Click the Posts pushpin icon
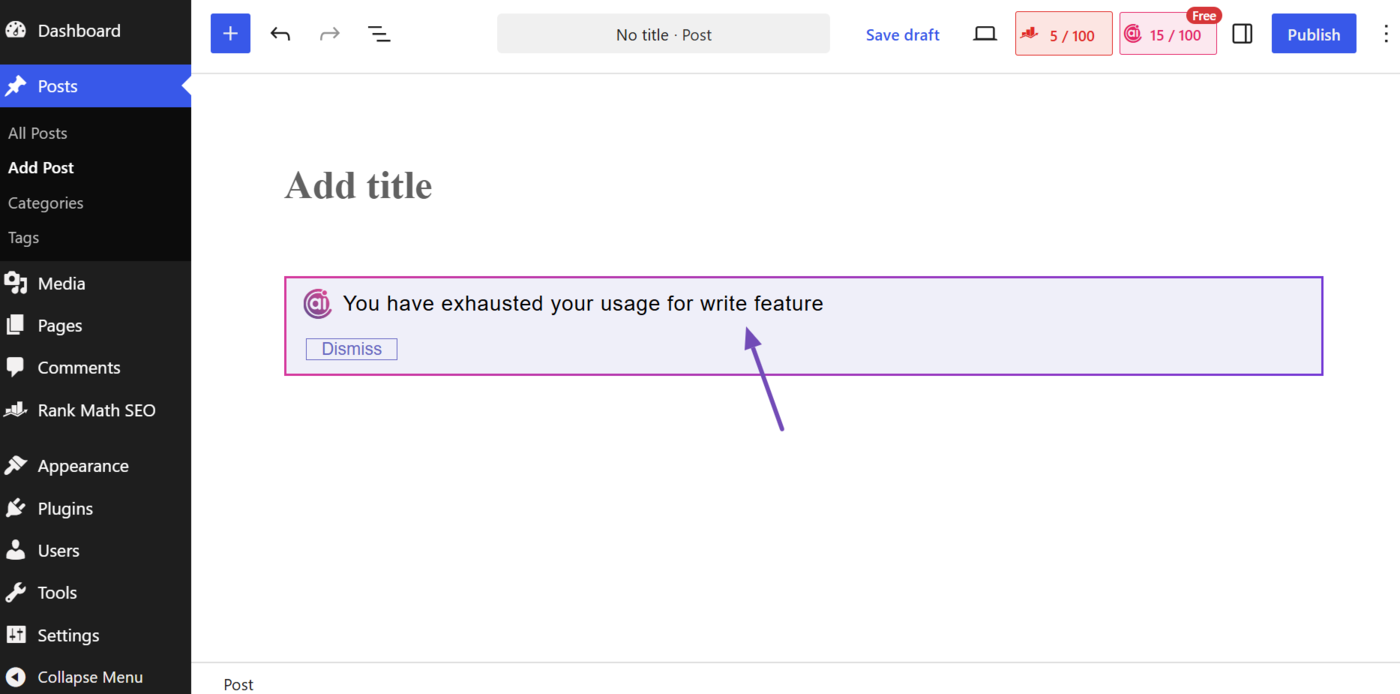The image size is (1400, 694). click(16, 86)
